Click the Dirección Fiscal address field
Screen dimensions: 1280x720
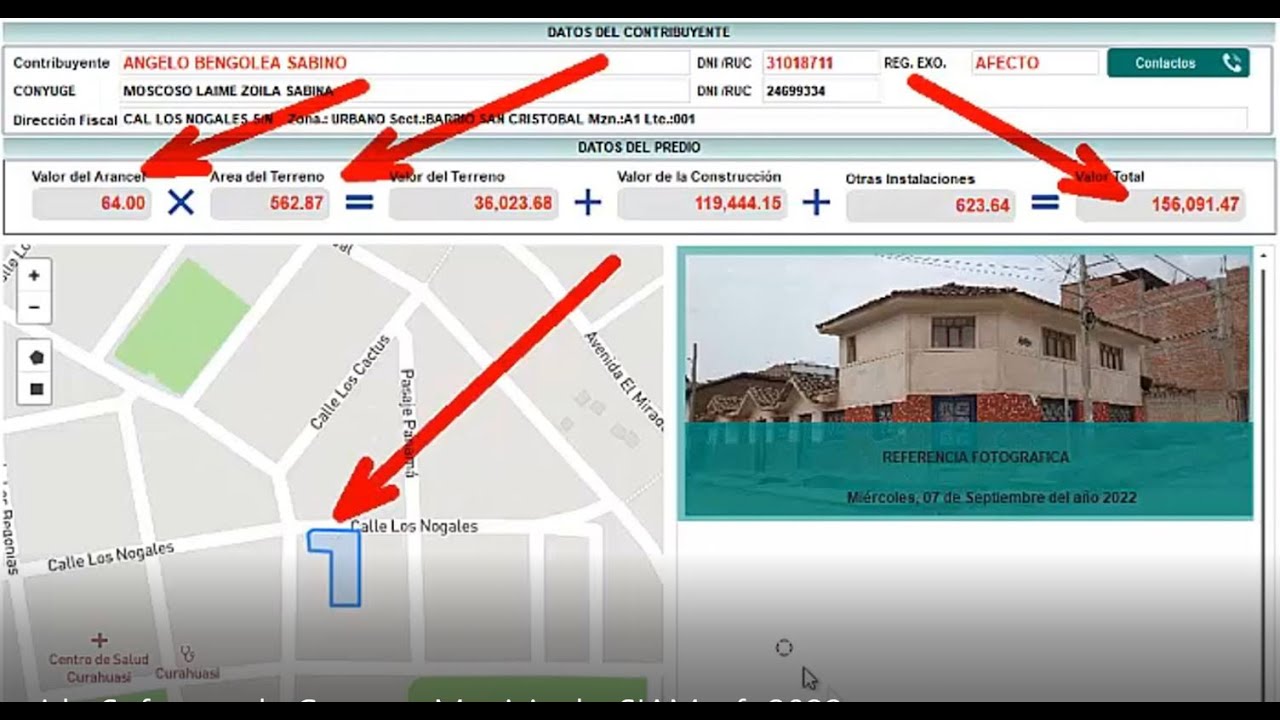point(684,119)
